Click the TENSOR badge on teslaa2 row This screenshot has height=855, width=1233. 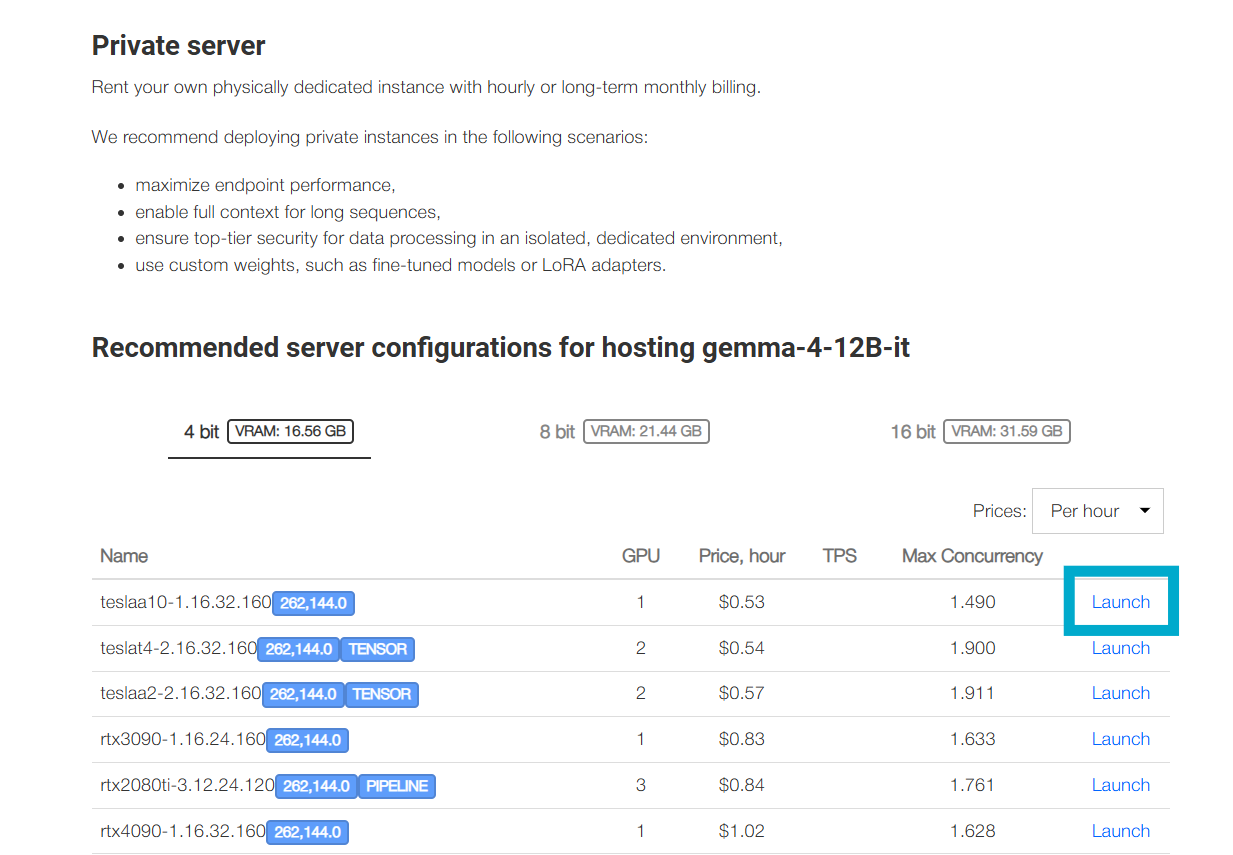tap(382, 694)
